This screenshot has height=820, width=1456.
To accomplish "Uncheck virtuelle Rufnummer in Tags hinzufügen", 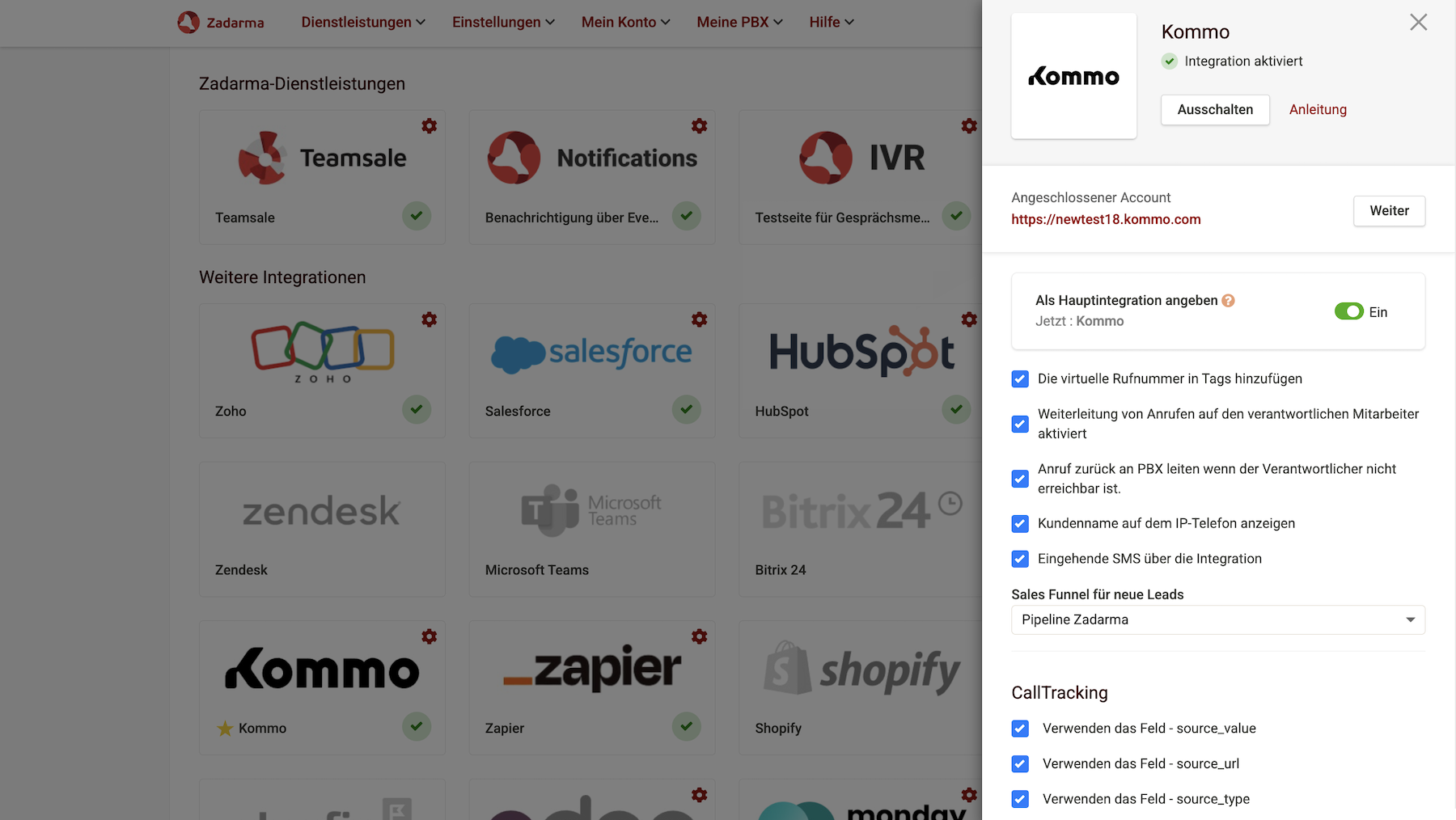I will (1020, 379).
